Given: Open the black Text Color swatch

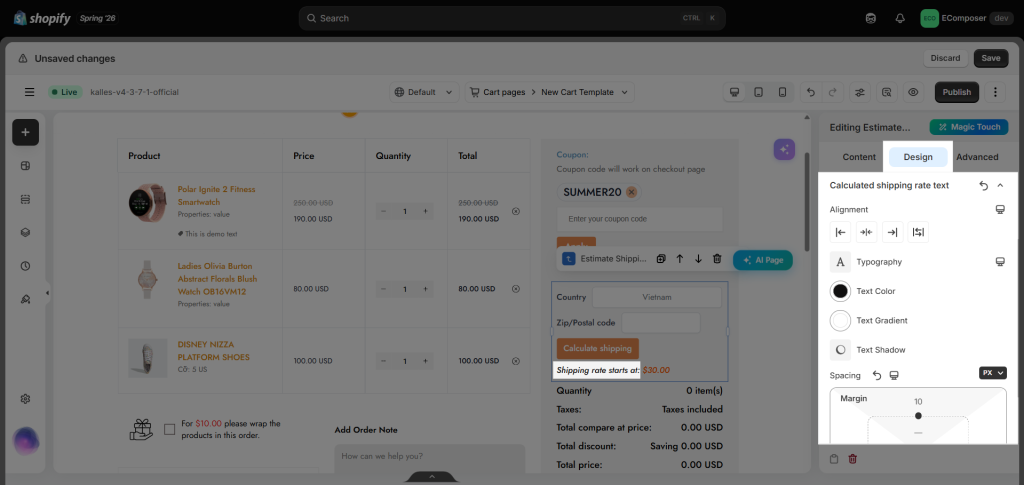Looking at the screenshot, I should click(x=840, y=291).
